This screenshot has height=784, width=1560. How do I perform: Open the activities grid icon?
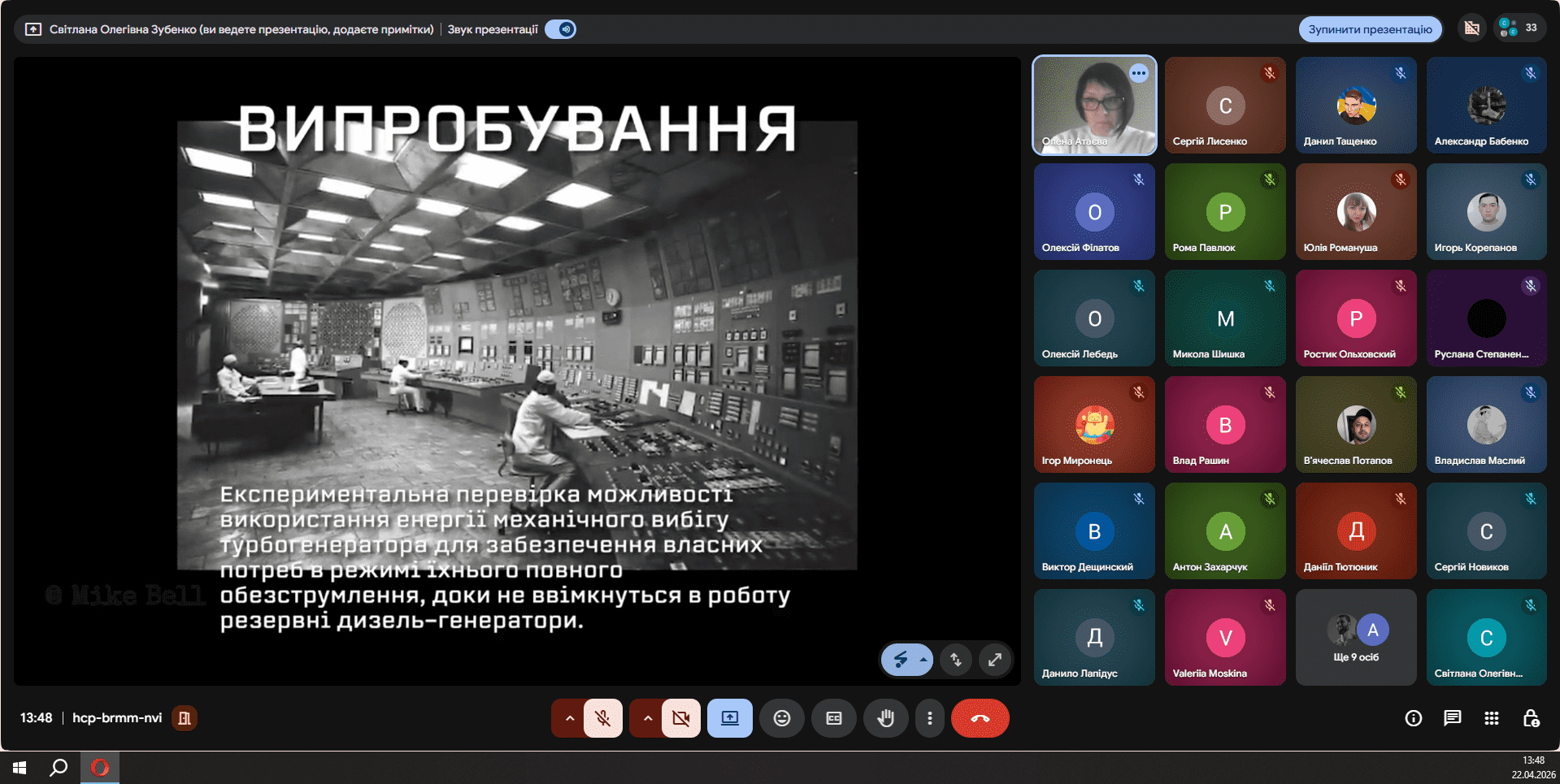coord(1491,718)
